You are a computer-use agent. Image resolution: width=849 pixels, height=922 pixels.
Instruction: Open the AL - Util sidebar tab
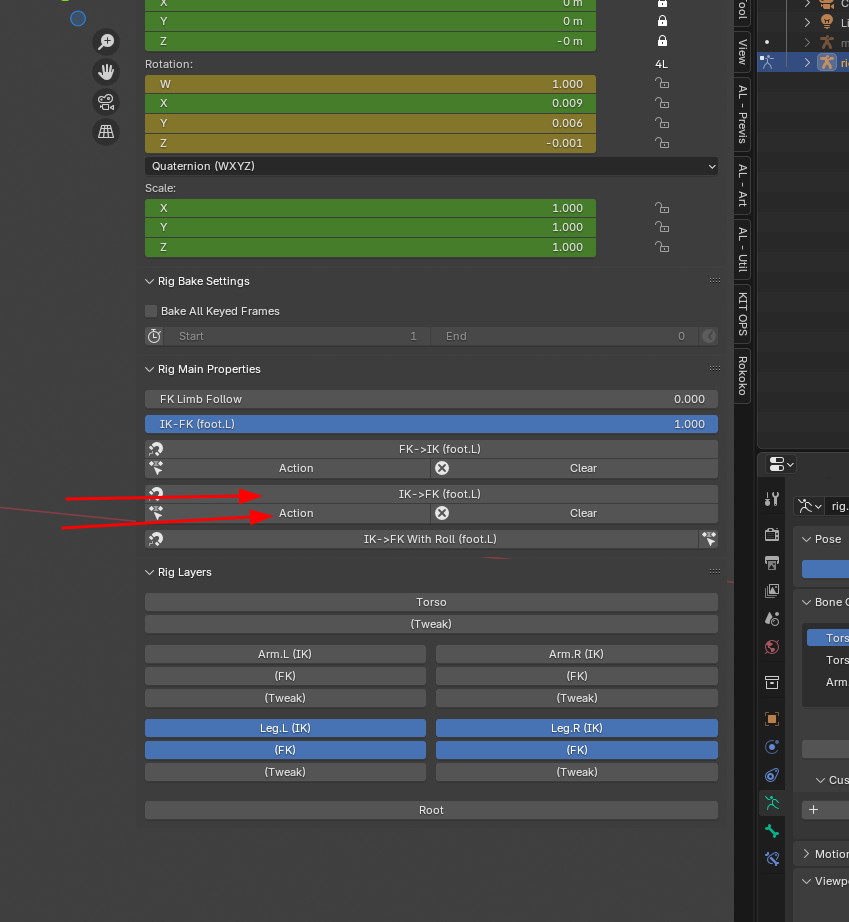743,249
